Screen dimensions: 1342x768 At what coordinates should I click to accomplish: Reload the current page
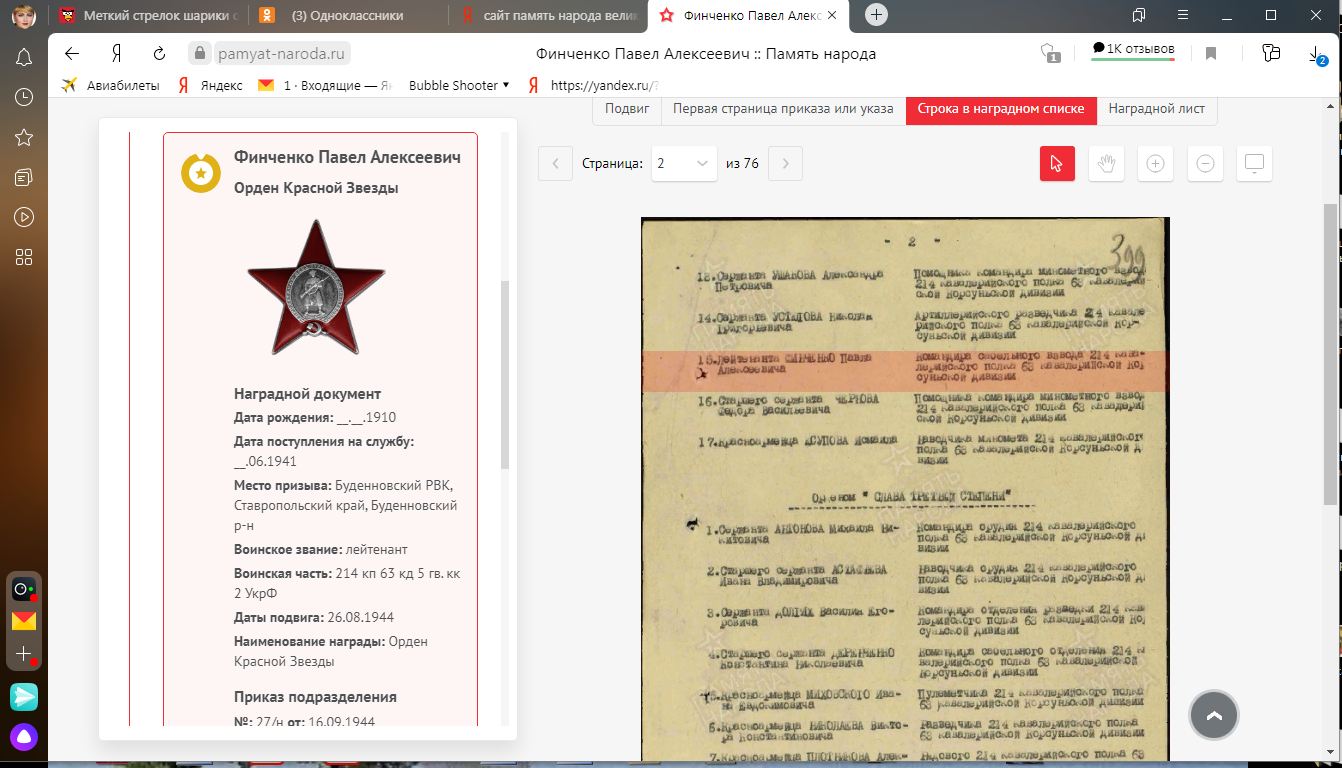[x=159, y=54]
